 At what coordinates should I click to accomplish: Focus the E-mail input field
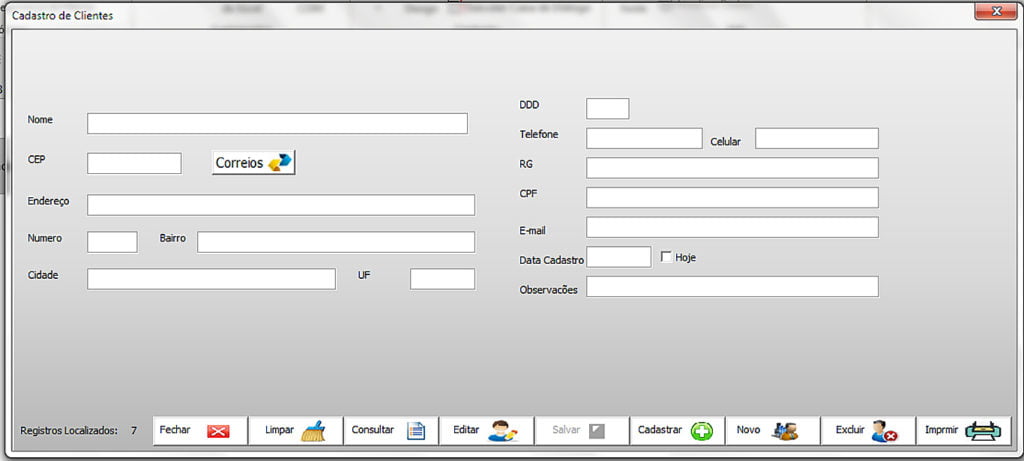click(732, 227)
